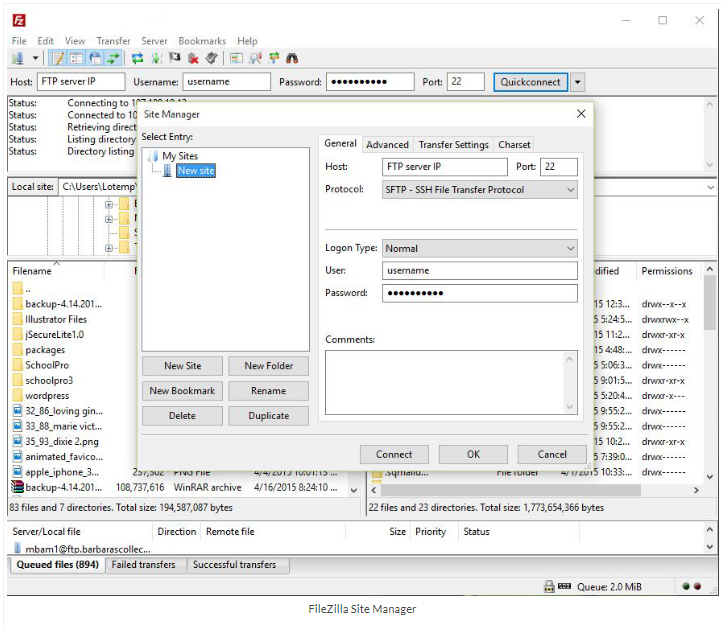Image resolution: width=722 pixels, height=630 pixels.
Task: Click the server icon next to New site
Action: (168, 171)
